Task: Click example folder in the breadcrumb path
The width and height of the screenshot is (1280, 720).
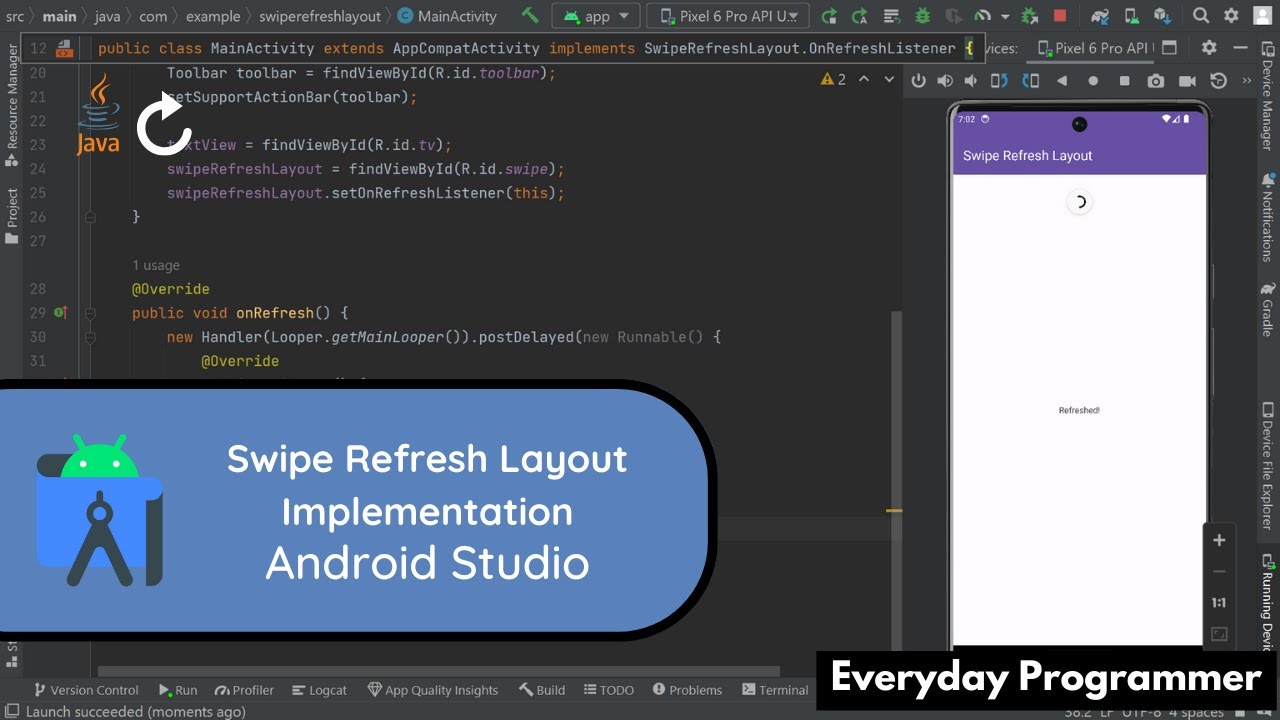Action: (x=213, y=16)
